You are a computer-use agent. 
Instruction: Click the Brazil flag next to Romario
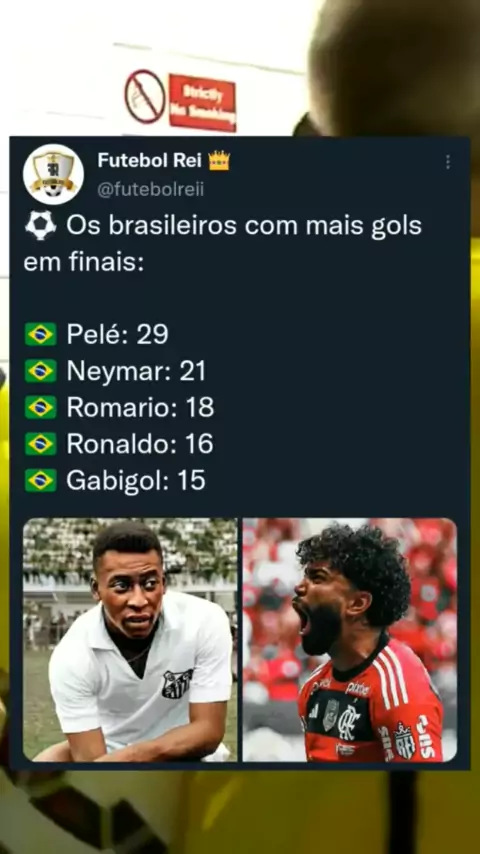pos(40,407)
